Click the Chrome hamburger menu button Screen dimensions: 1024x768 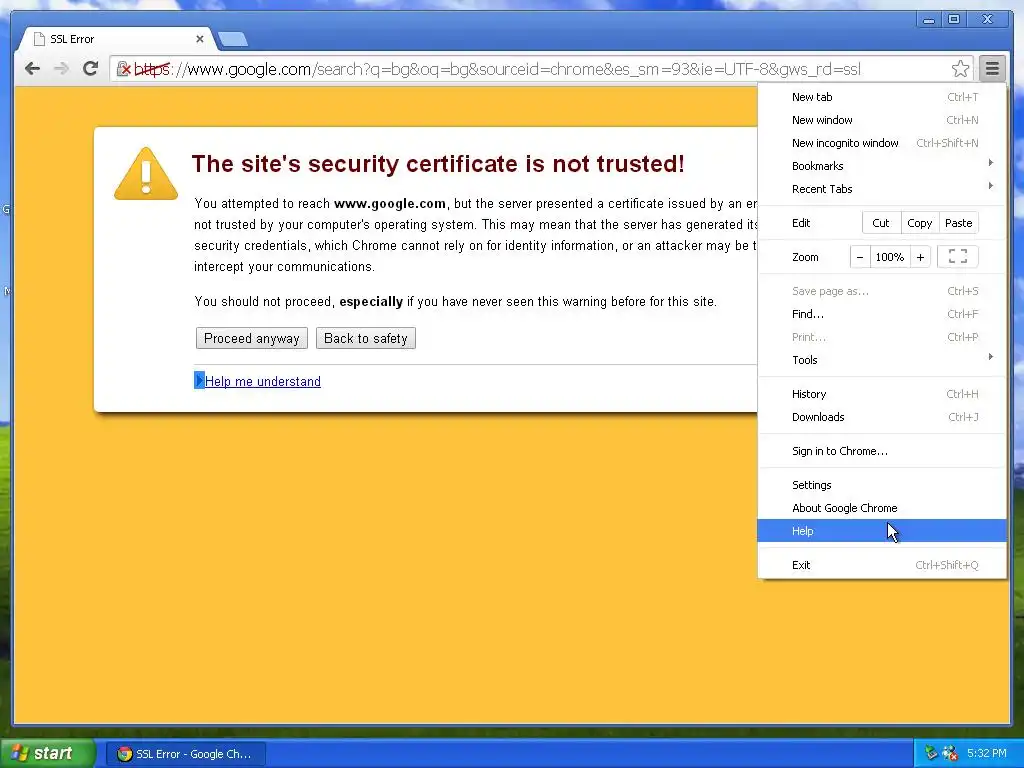[x=991, y=68]
